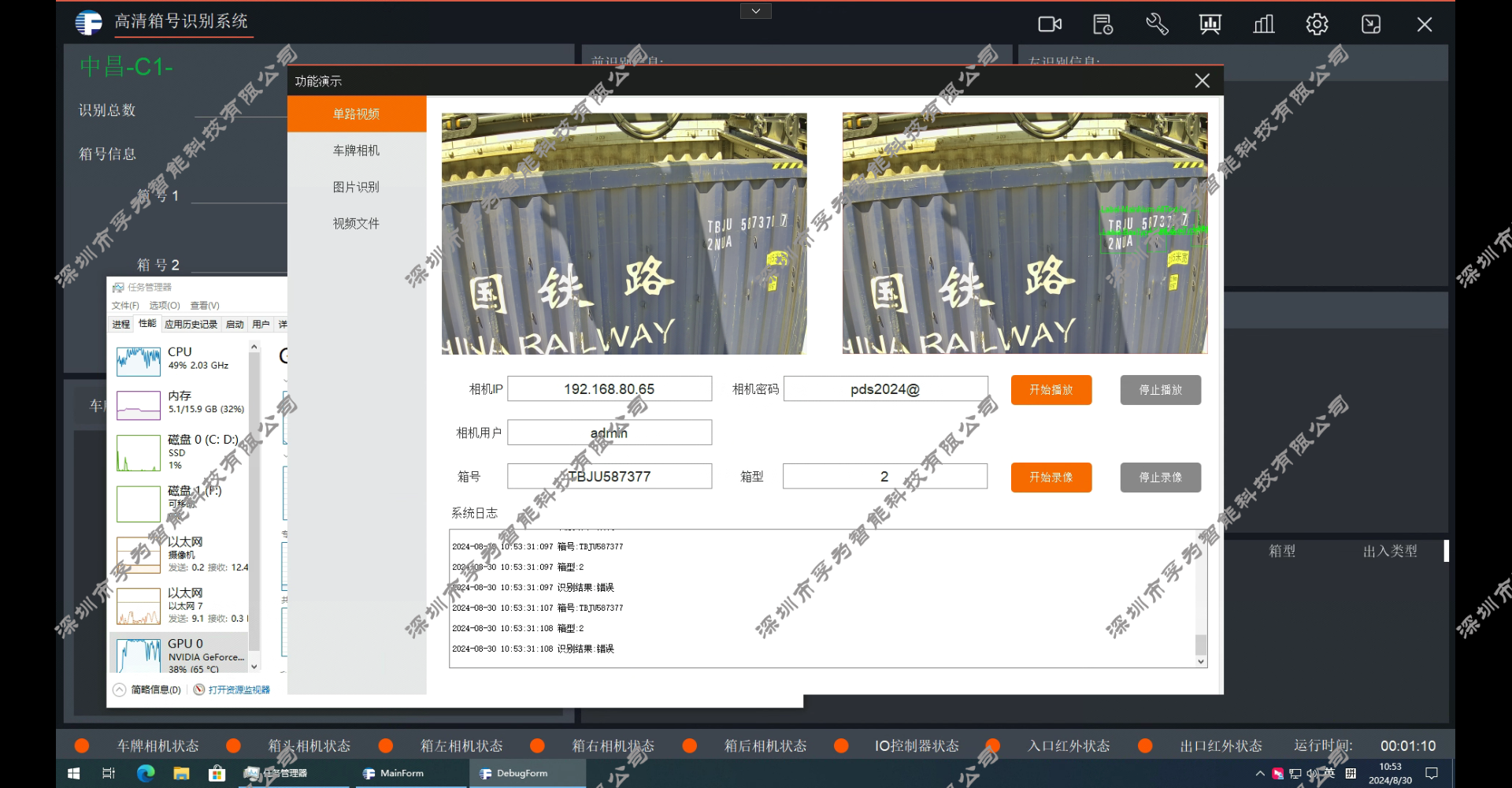The width and height of the screenshot is (1512, 788).
Task: Open Microsoft Edge from taskbar
Action: pyautogui.click(x=146, y=774)
